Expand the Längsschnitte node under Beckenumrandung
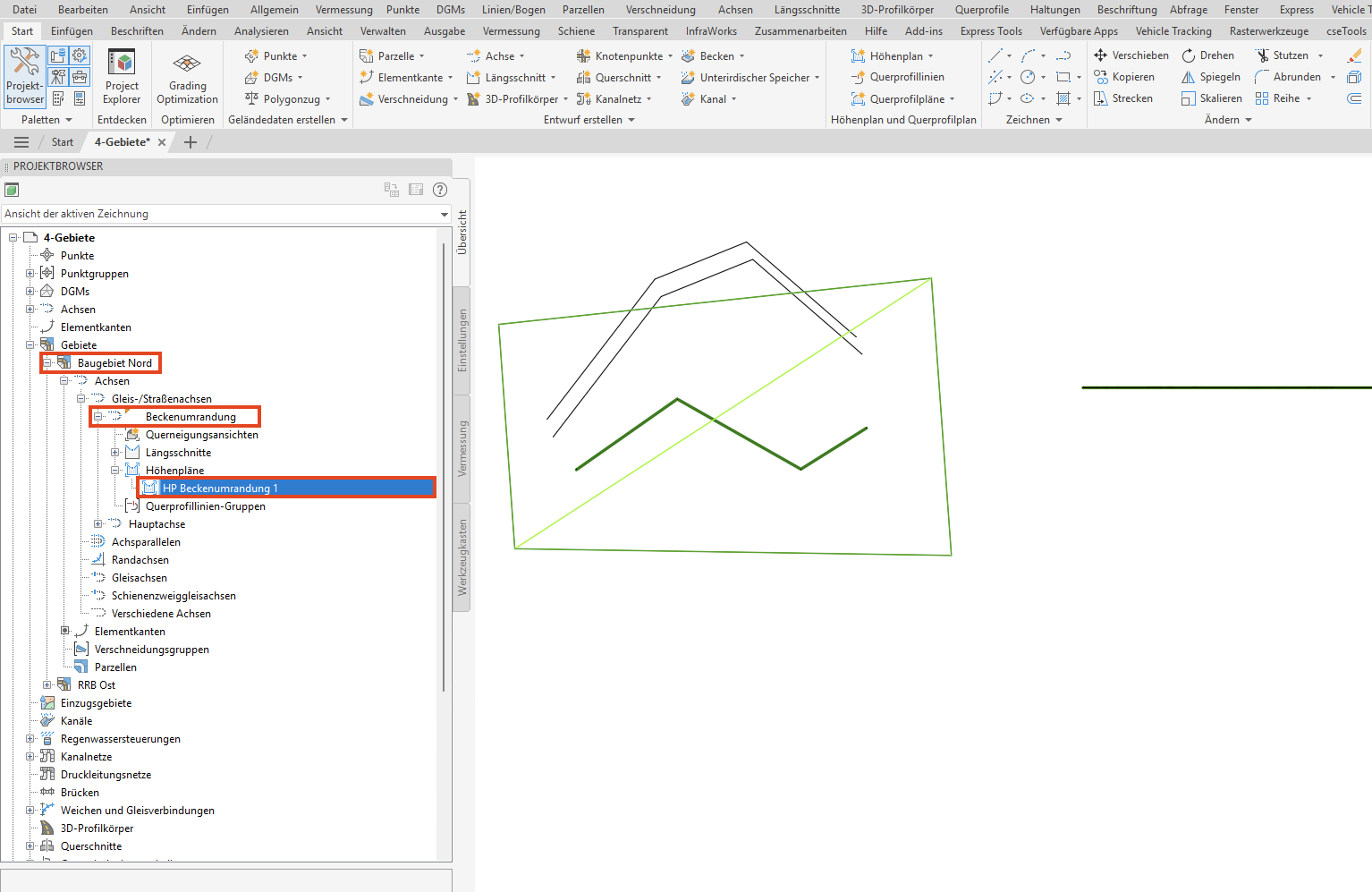Viewport: 1372px width, 892px height. [x=115, y=453]
